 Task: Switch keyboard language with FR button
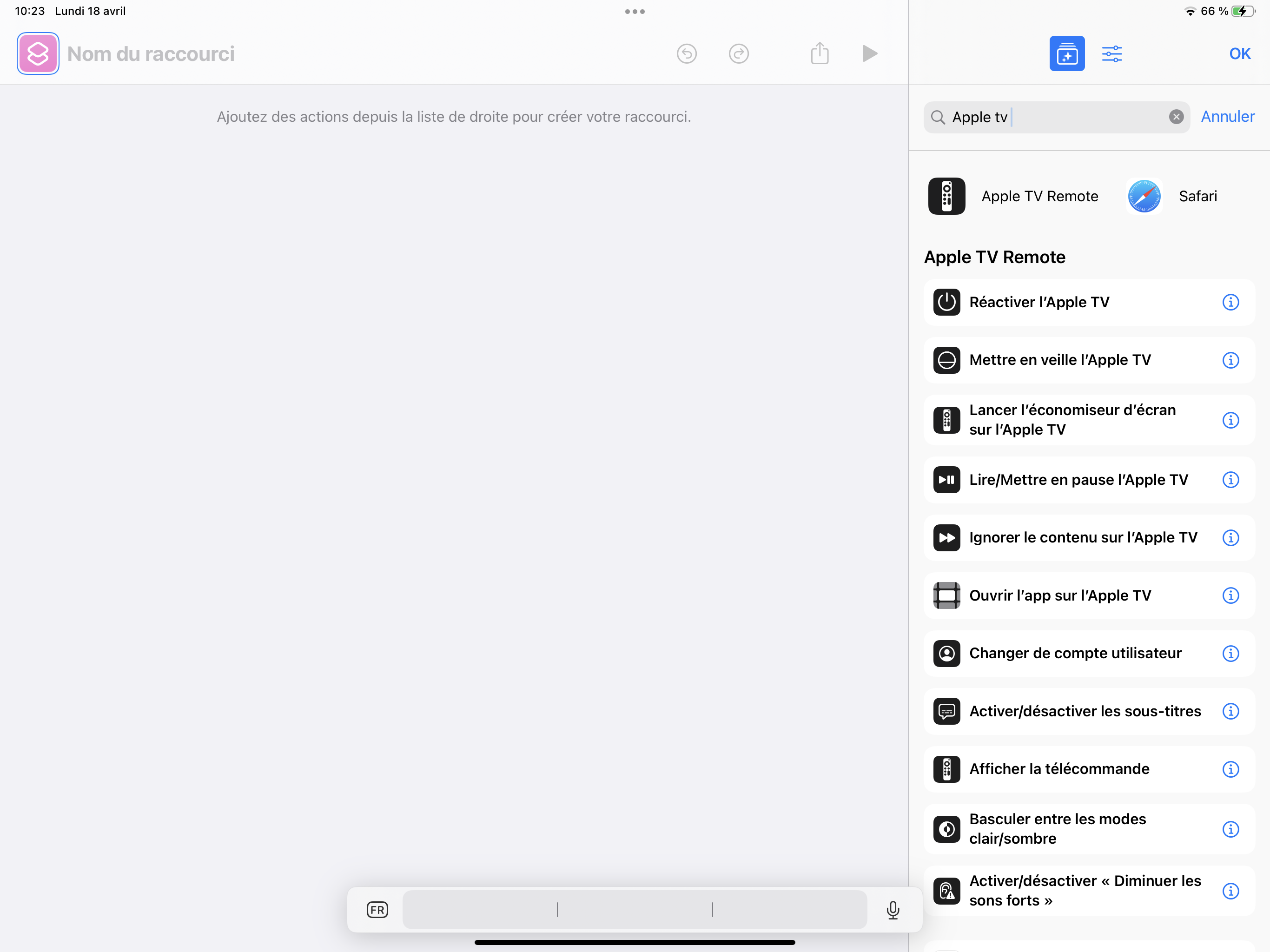tap(377, 910)
